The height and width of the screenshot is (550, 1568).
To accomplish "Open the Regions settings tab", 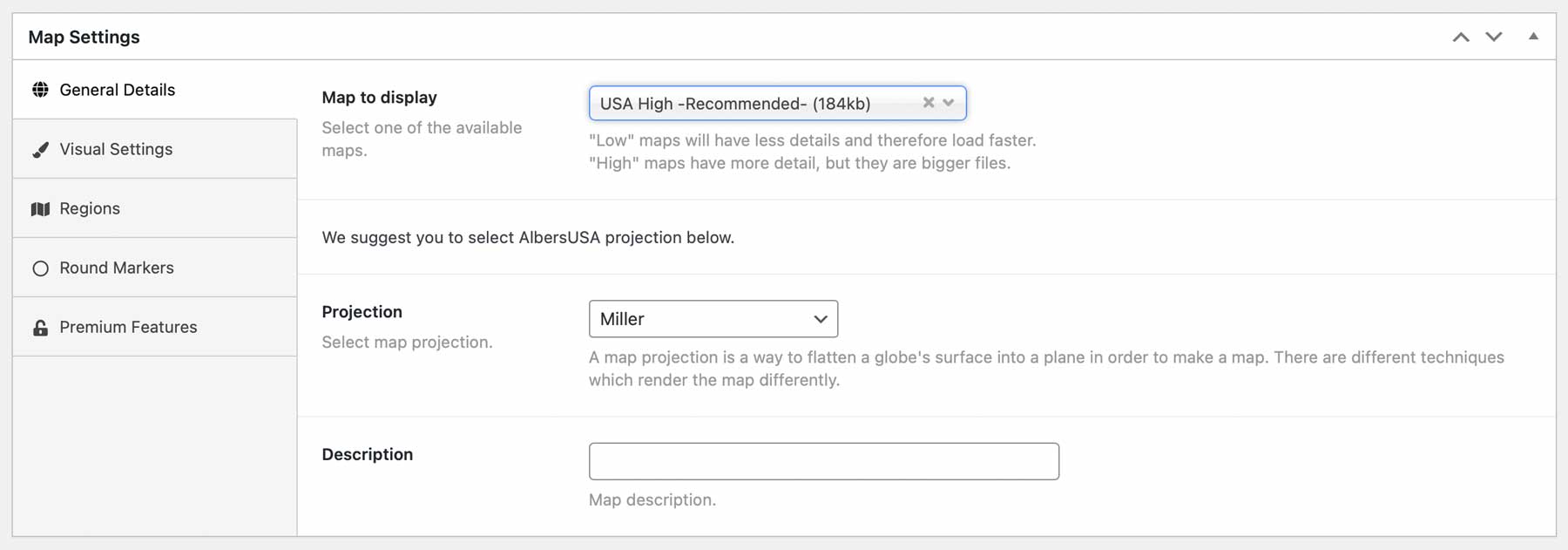I will point(90,208).
